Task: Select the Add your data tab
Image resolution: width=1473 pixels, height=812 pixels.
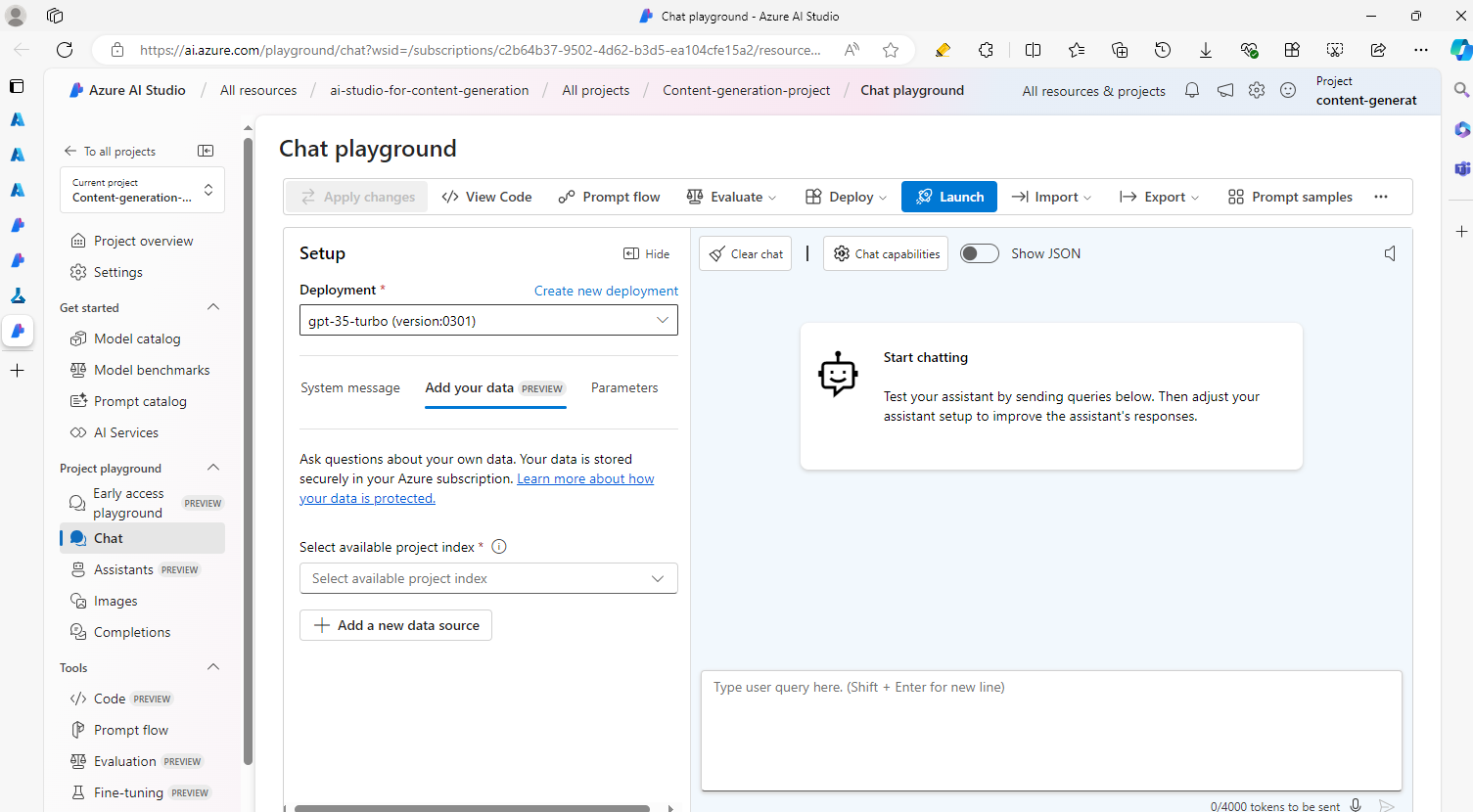Action: pyautogui.click(x=495, y=387)
